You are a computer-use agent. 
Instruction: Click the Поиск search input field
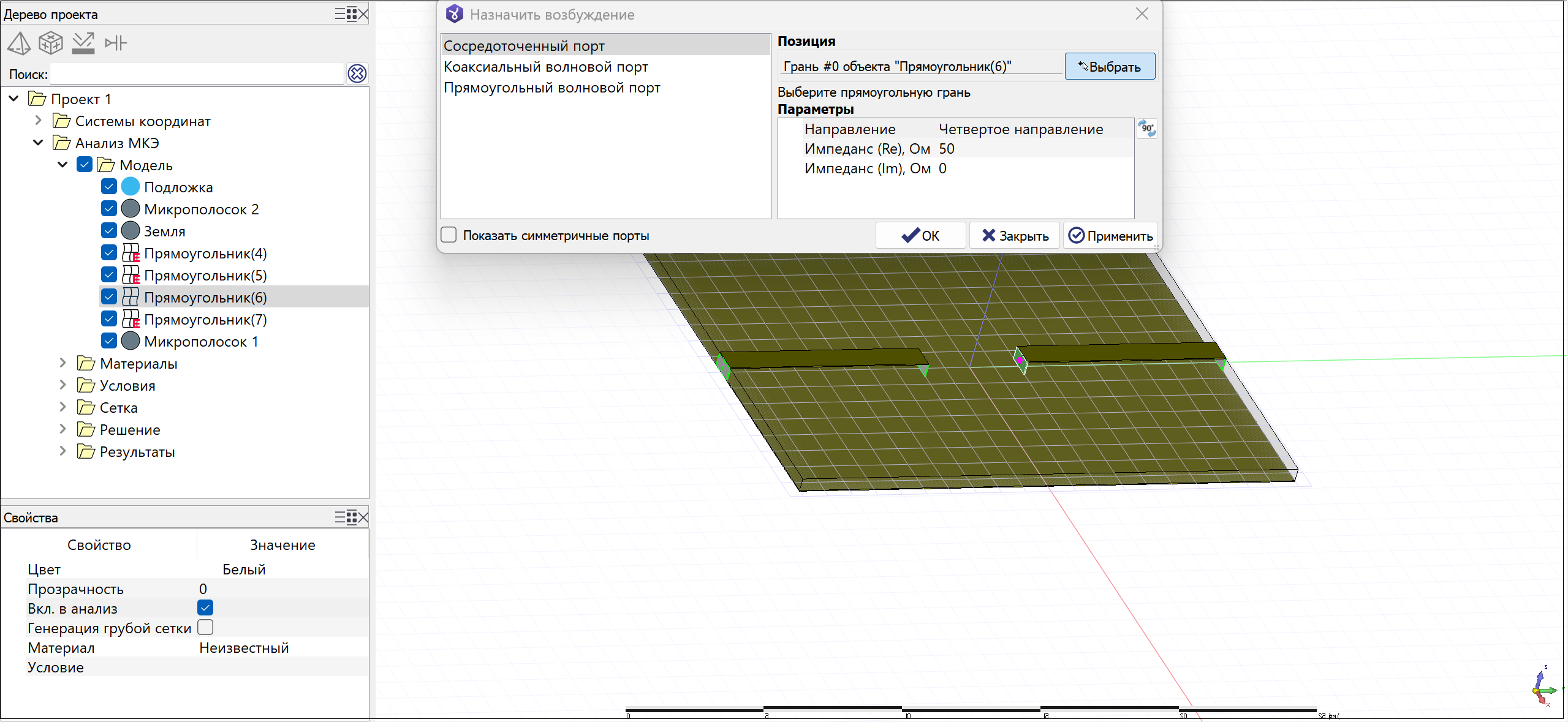[196, 74]
